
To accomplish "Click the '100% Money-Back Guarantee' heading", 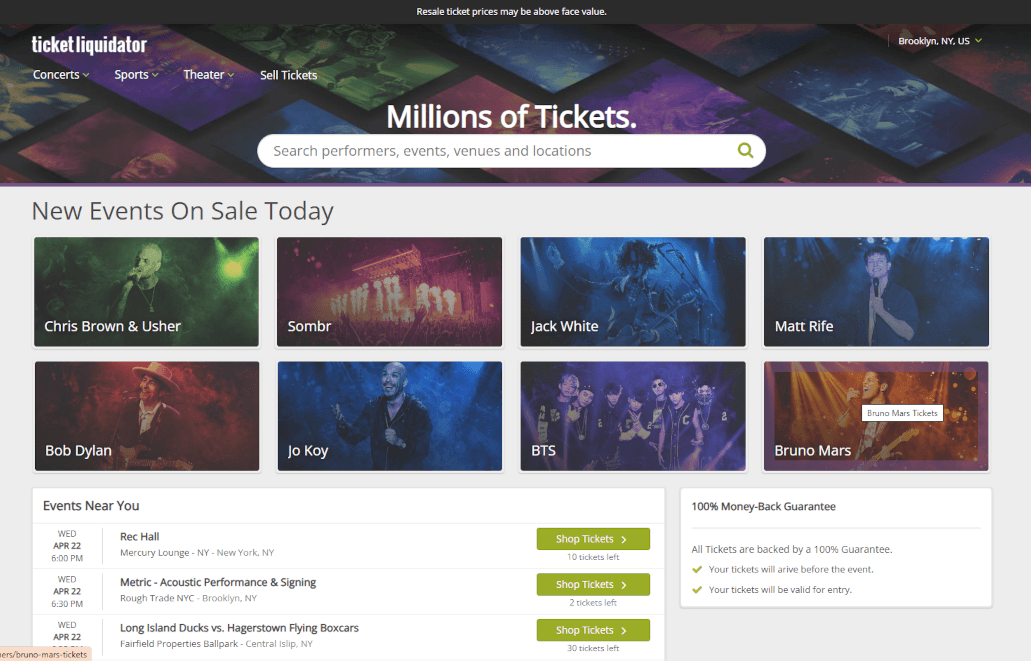I will click(x=763, y=506).
